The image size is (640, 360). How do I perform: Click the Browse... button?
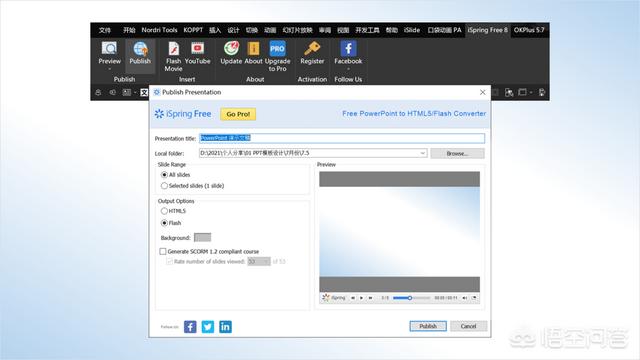(x=457, y=153)
